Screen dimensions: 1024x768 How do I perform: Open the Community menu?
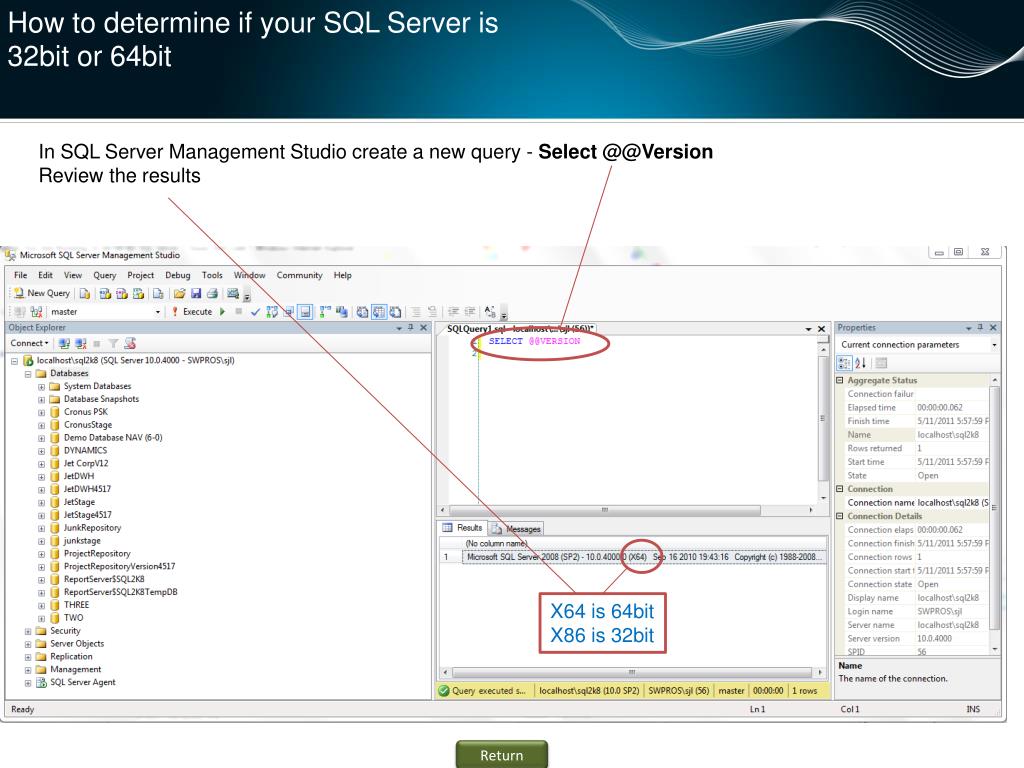300,276
